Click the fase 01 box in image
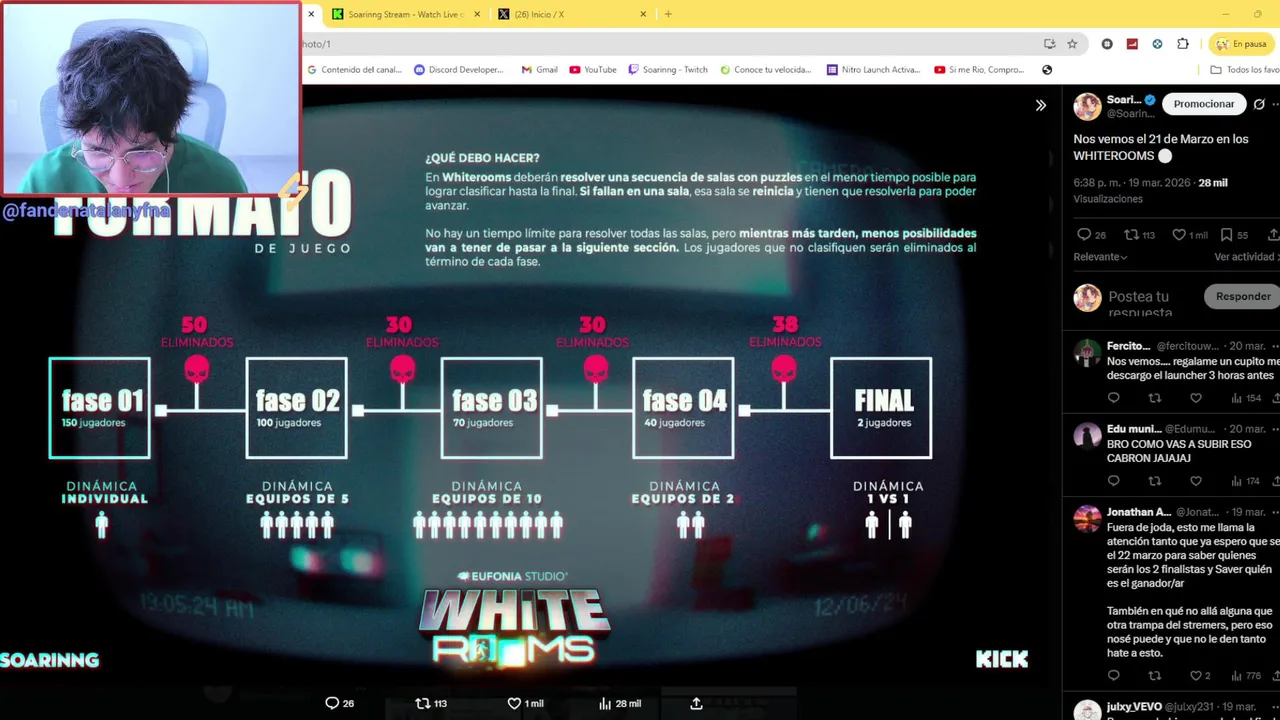The width and height of the screenshot is (1280, 720). click(x=100, y=408)
